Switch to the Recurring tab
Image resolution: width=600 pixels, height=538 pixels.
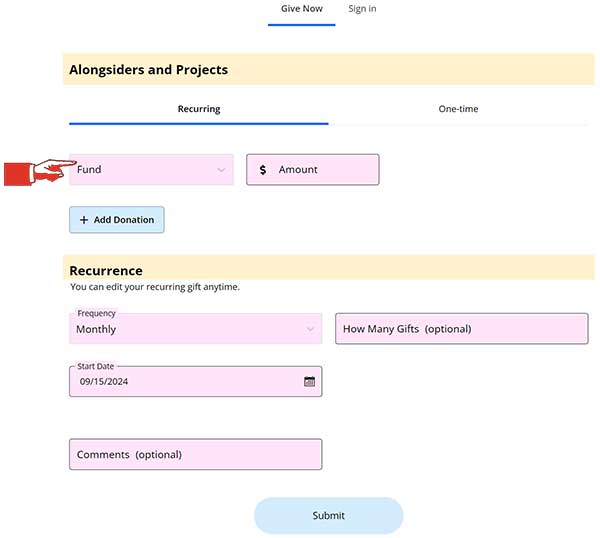point(199,109)
